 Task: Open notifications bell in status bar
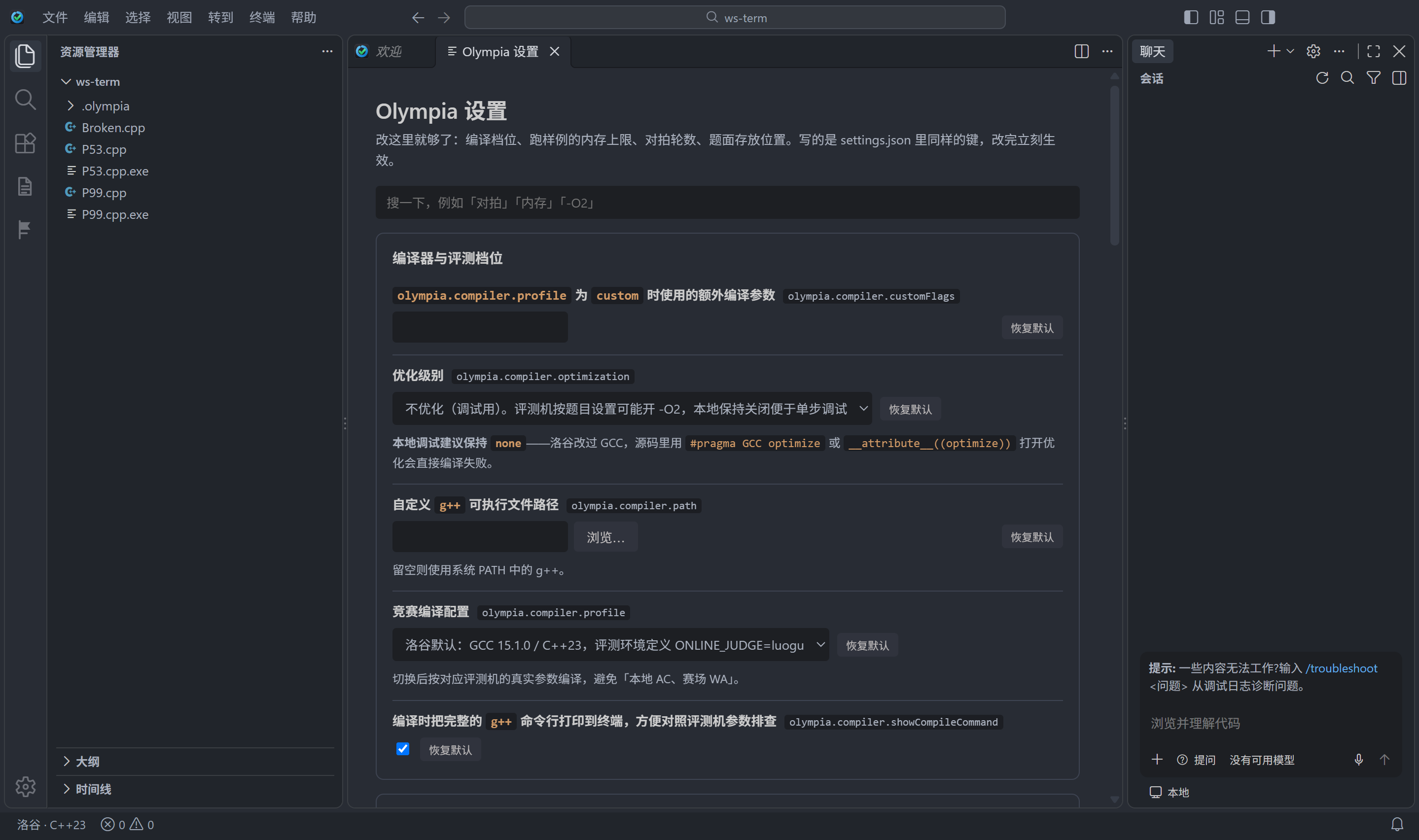click(1397, 824)
